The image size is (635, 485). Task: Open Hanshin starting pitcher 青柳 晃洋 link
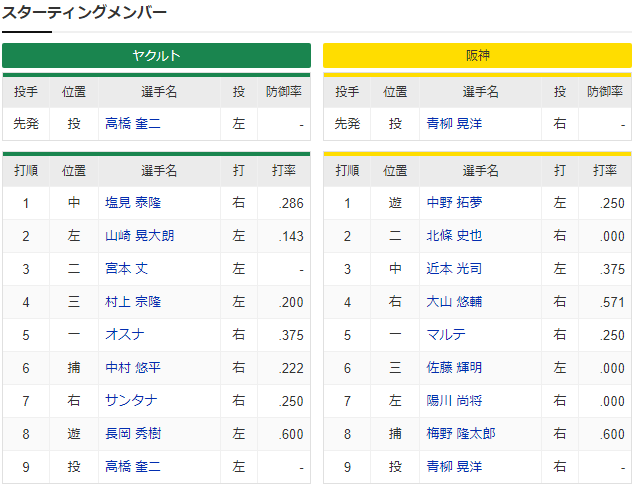454,123
